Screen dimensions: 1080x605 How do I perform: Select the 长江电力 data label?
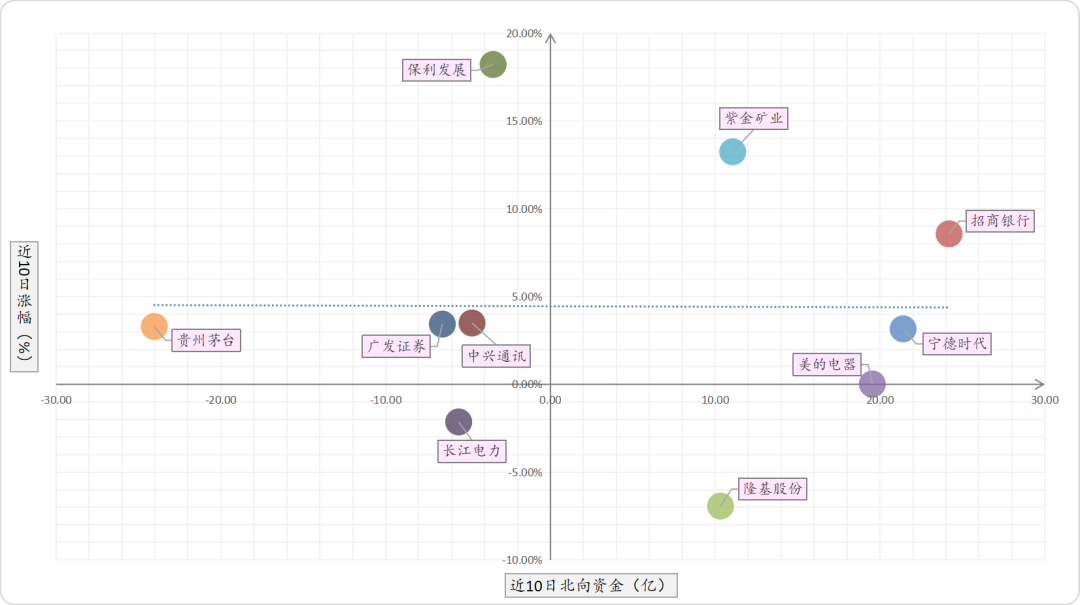(472, 451)
